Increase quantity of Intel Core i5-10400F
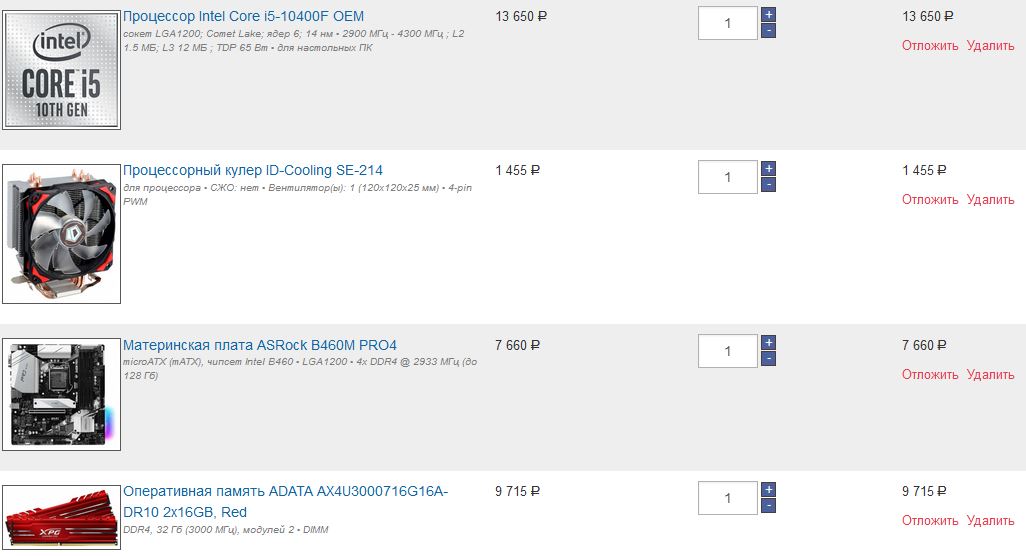 (x=768, y=15)
